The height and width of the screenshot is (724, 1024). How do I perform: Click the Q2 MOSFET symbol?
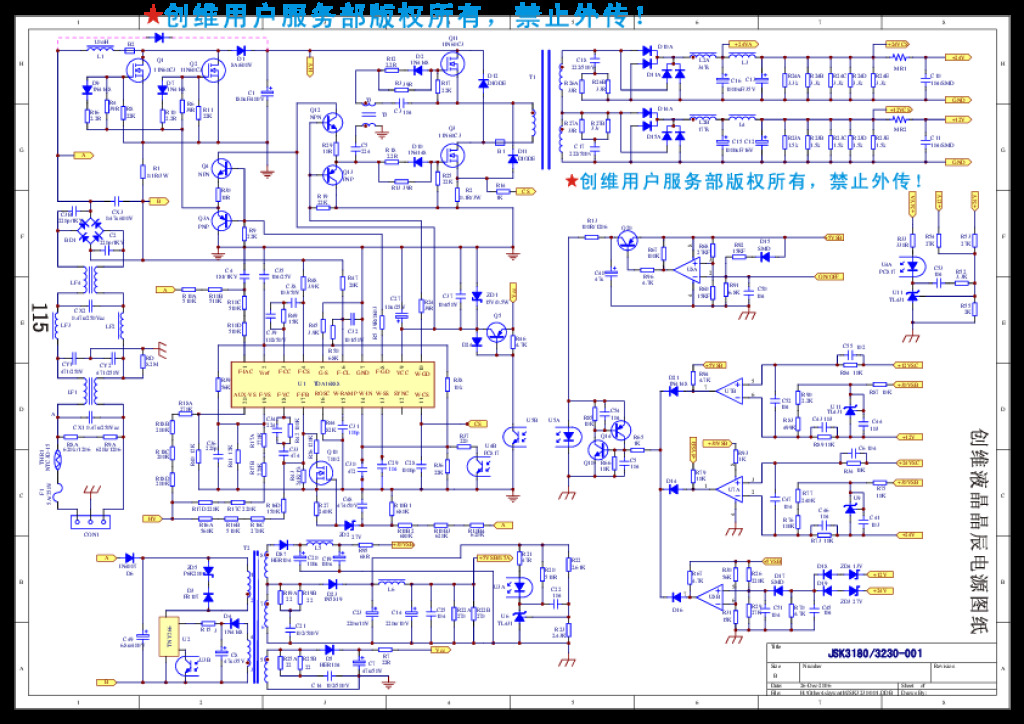(212, 71)
